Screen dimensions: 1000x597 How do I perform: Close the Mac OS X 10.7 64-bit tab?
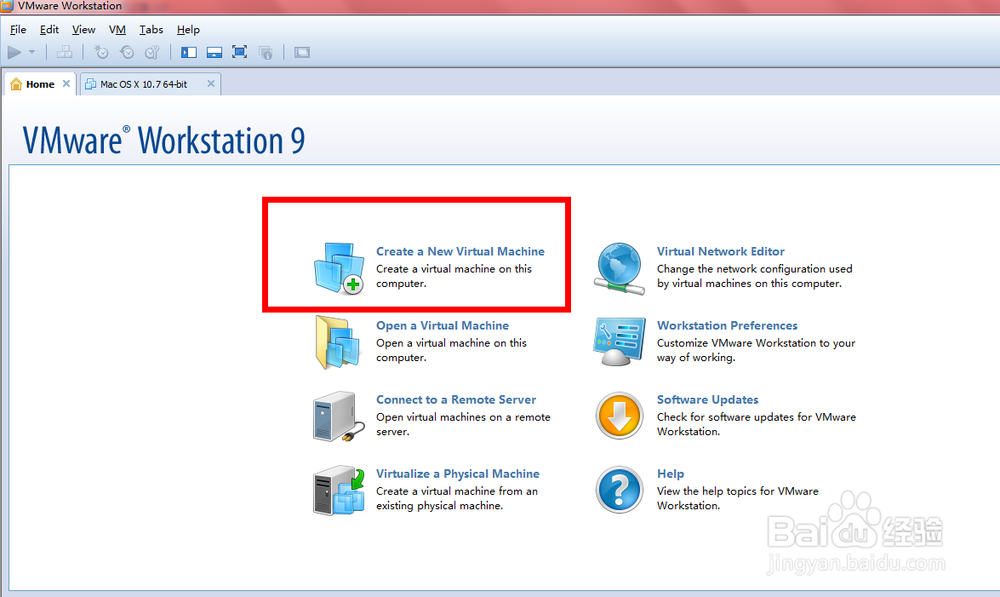[211, 84]
